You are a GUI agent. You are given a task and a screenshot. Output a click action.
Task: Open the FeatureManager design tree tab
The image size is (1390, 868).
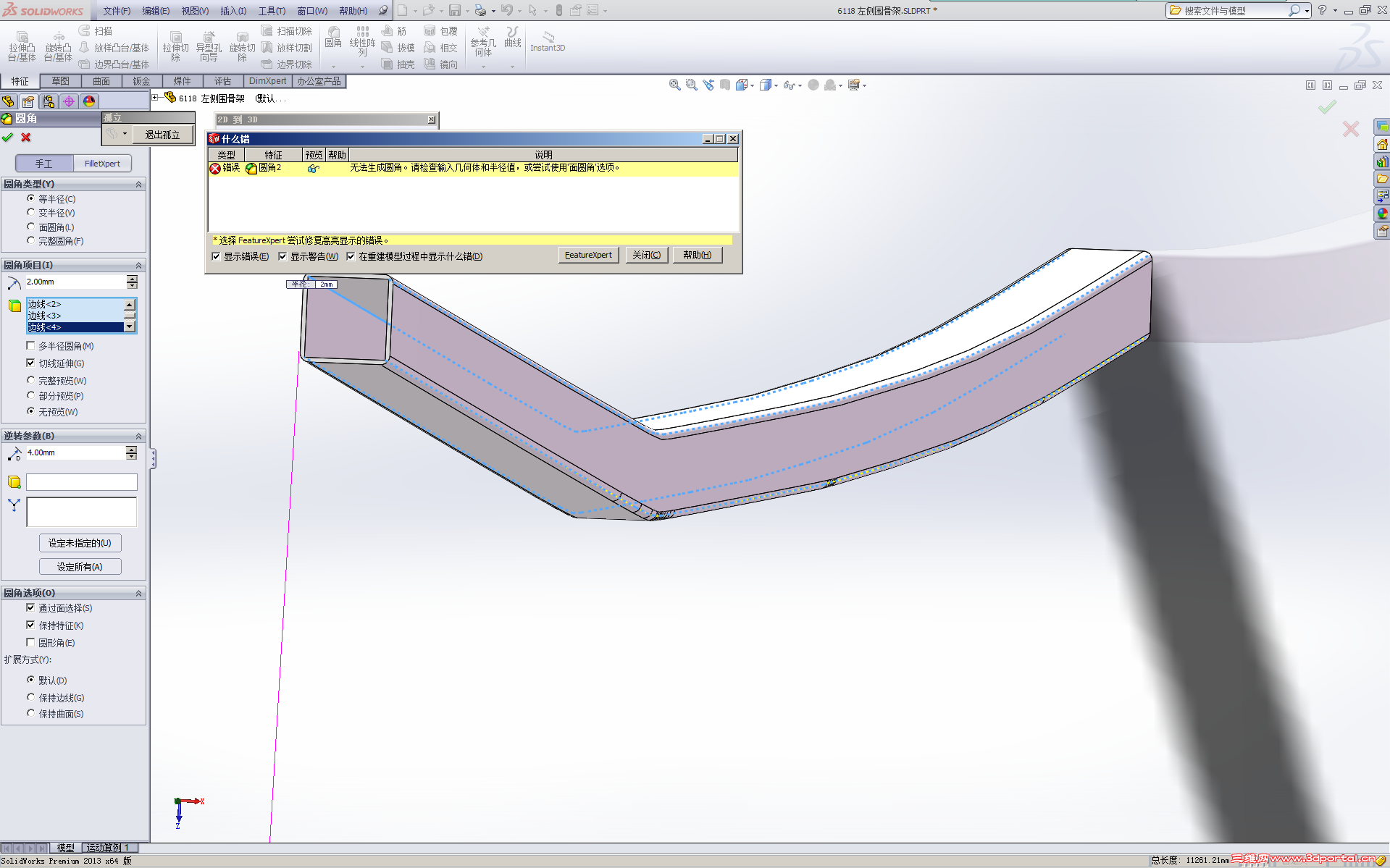9,101
